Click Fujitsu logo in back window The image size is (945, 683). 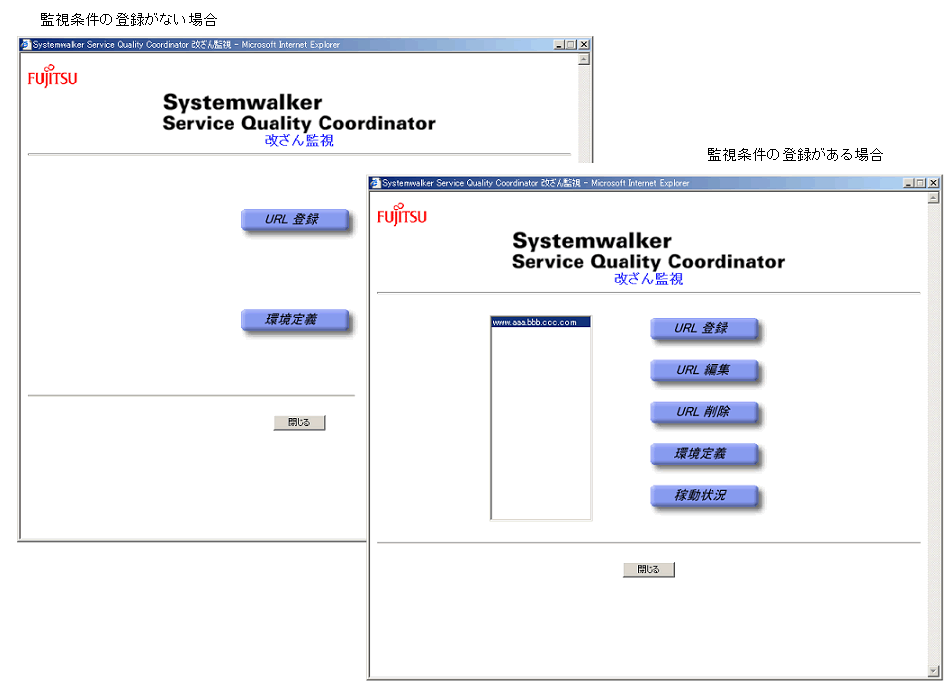[x=52, y=77]
